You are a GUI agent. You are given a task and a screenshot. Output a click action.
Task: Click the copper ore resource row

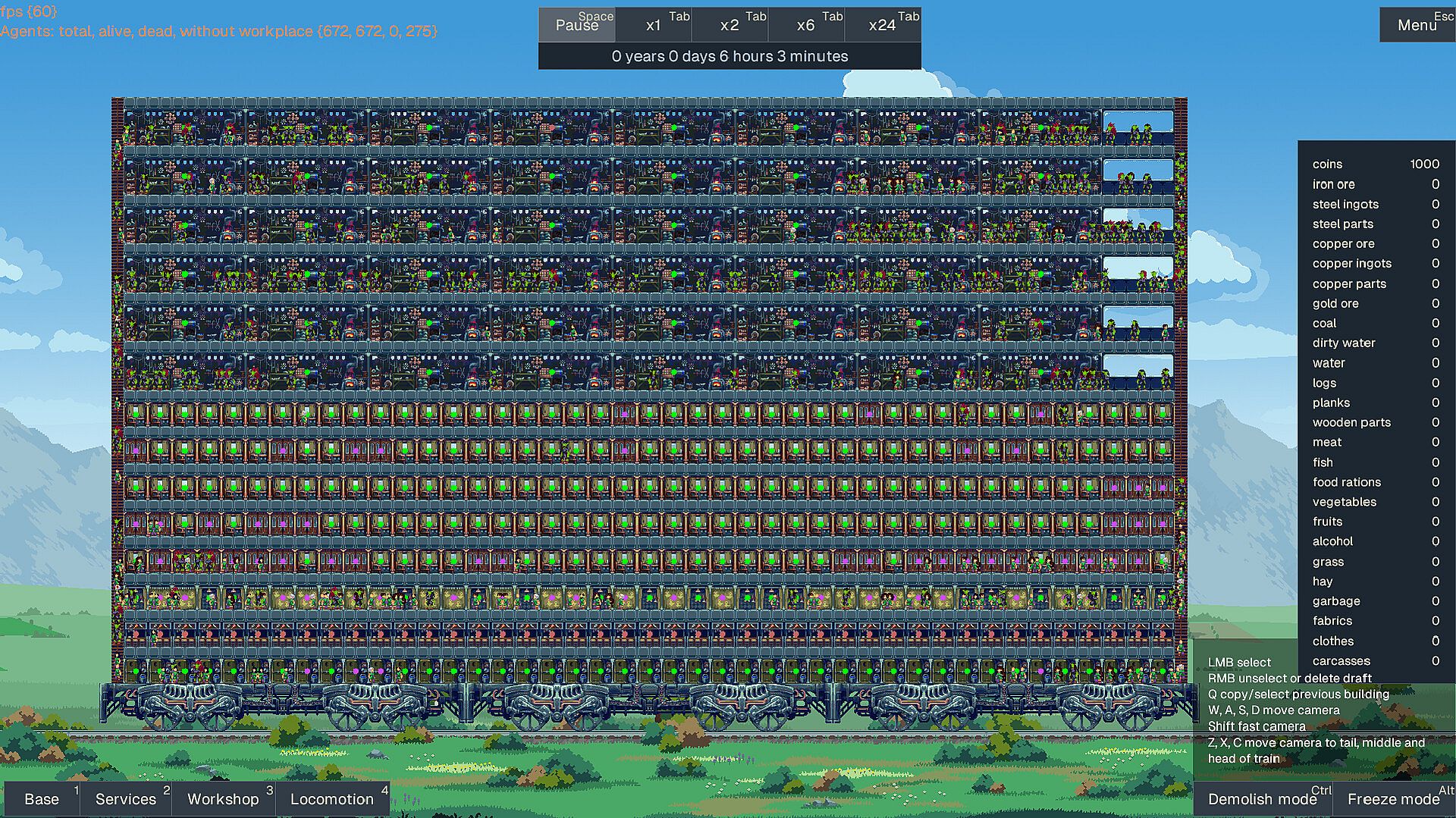pos(1376,243)
